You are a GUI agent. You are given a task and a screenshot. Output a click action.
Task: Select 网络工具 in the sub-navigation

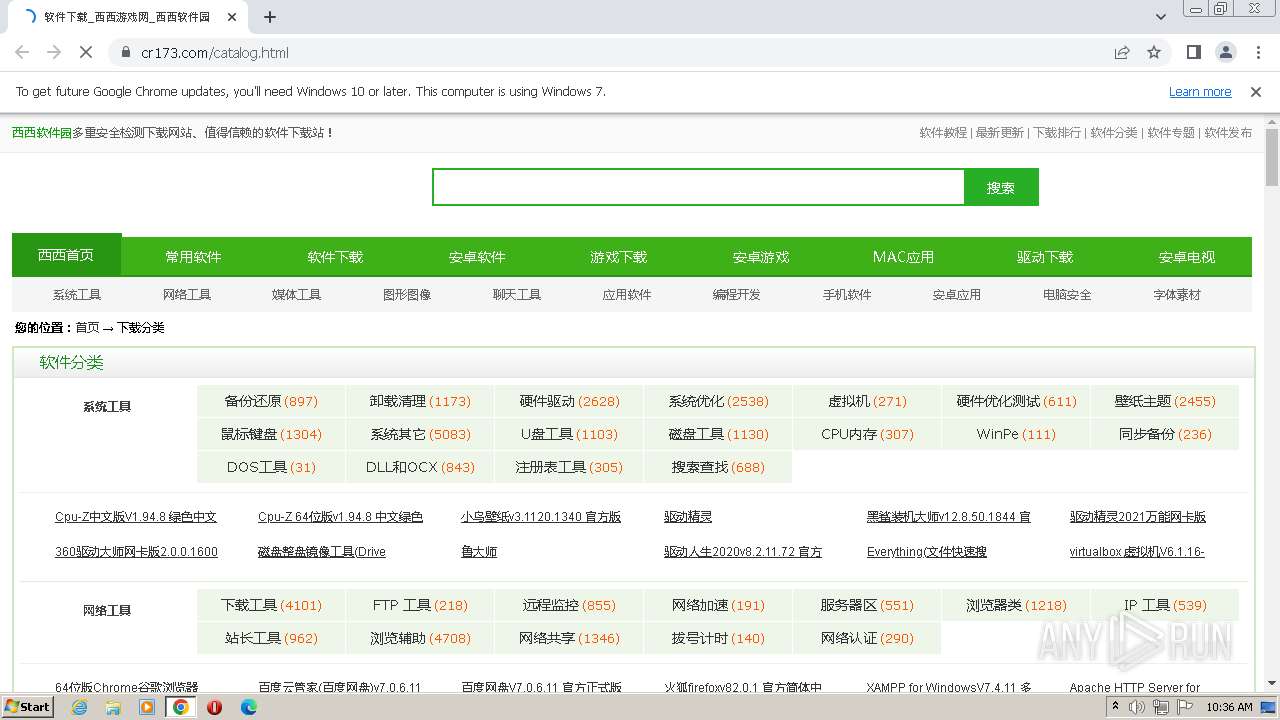coord(187,295)
